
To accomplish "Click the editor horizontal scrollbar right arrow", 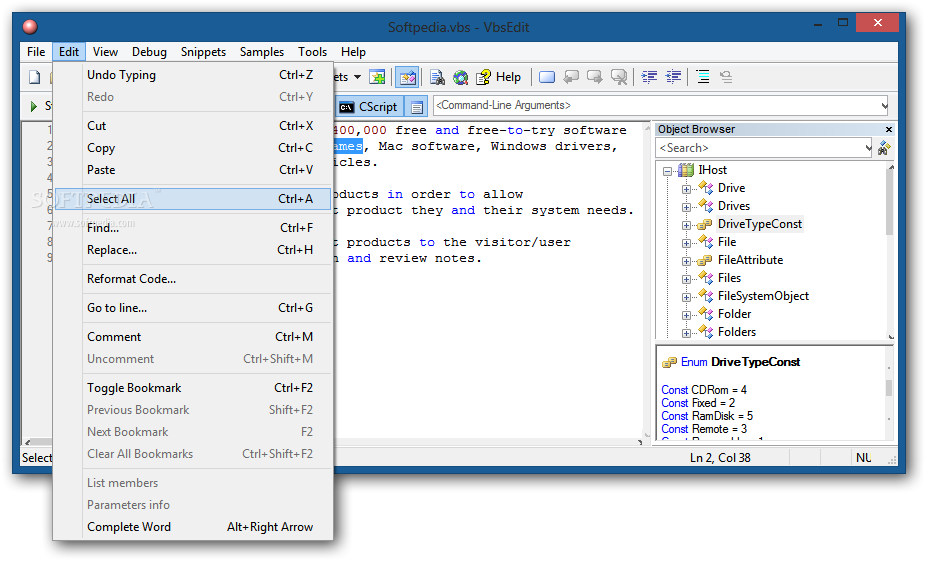I will click(640, 442).
